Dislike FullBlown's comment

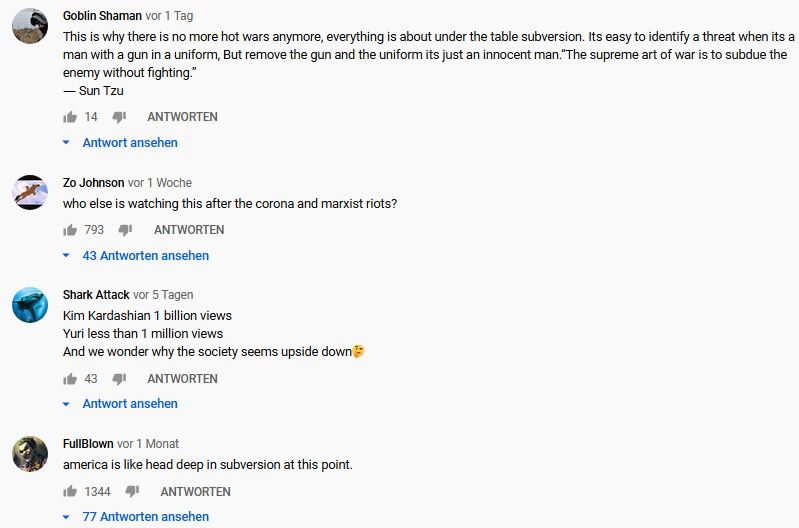[x=132, y=492]
